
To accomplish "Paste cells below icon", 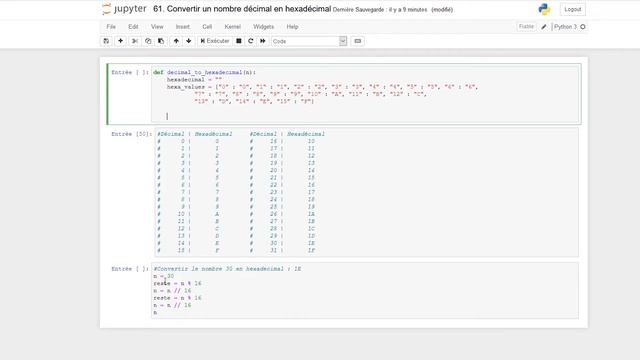I will 161,41.
